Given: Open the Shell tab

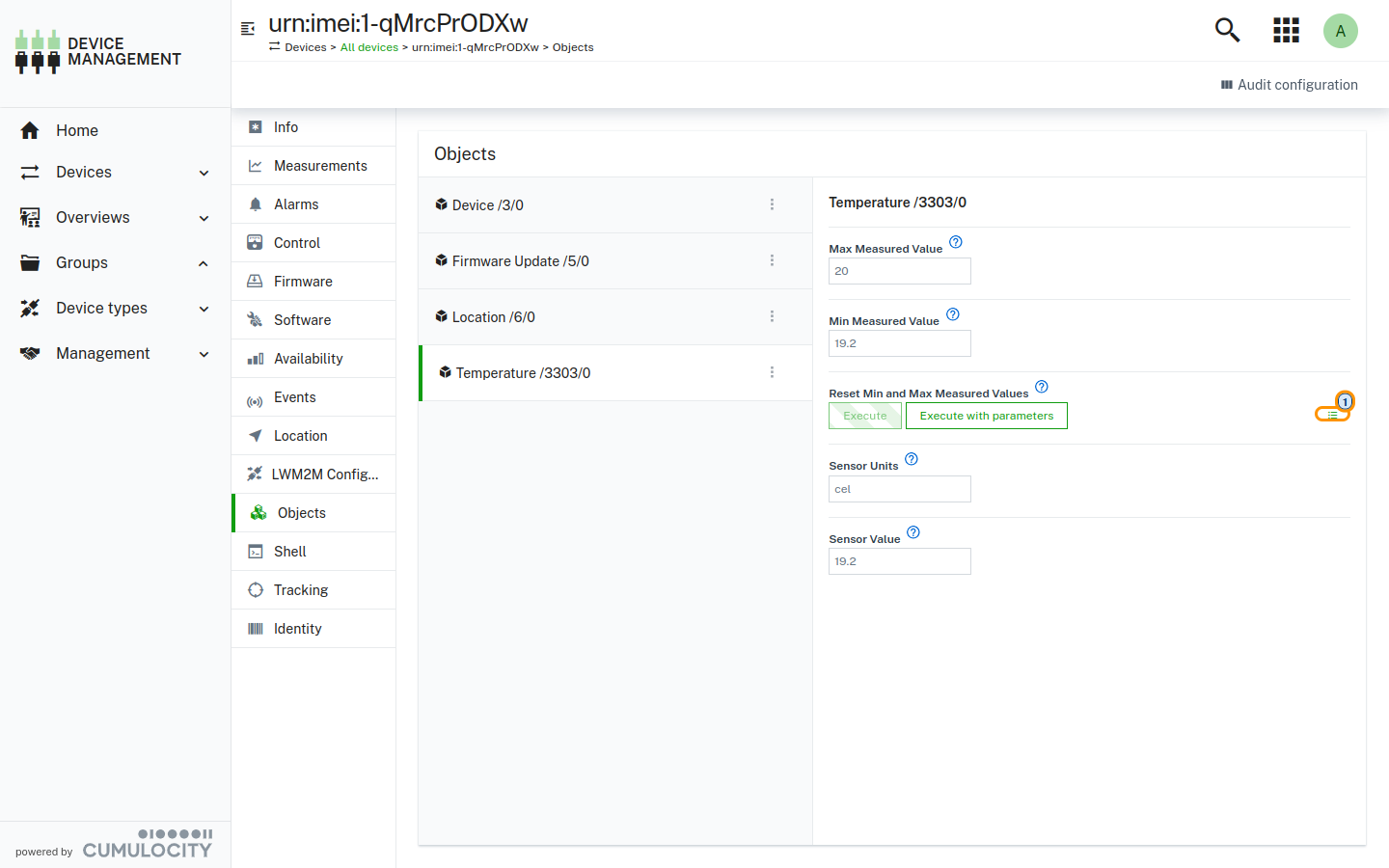Looking at the screenshot, I should pyautogui.click(x=289, y=552).
